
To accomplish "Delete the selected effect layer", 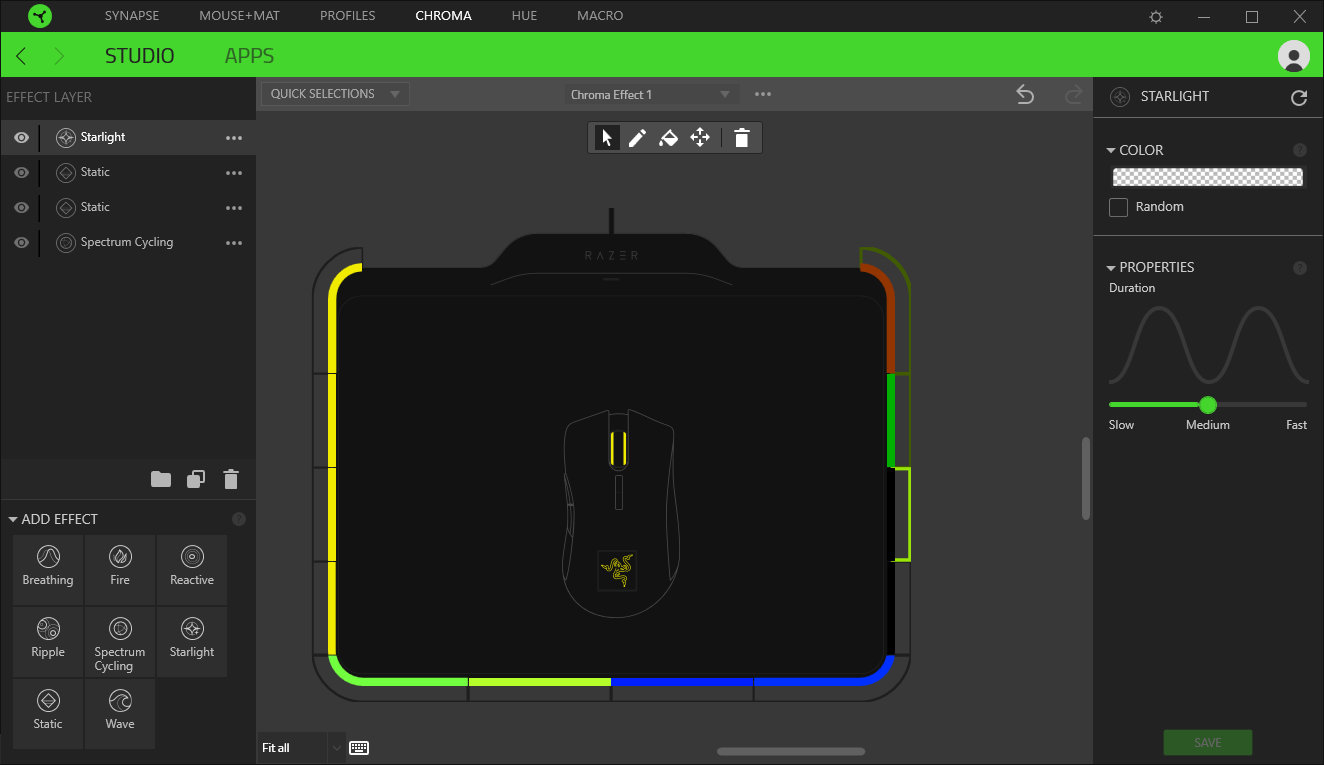I will (x=231, y=479).
